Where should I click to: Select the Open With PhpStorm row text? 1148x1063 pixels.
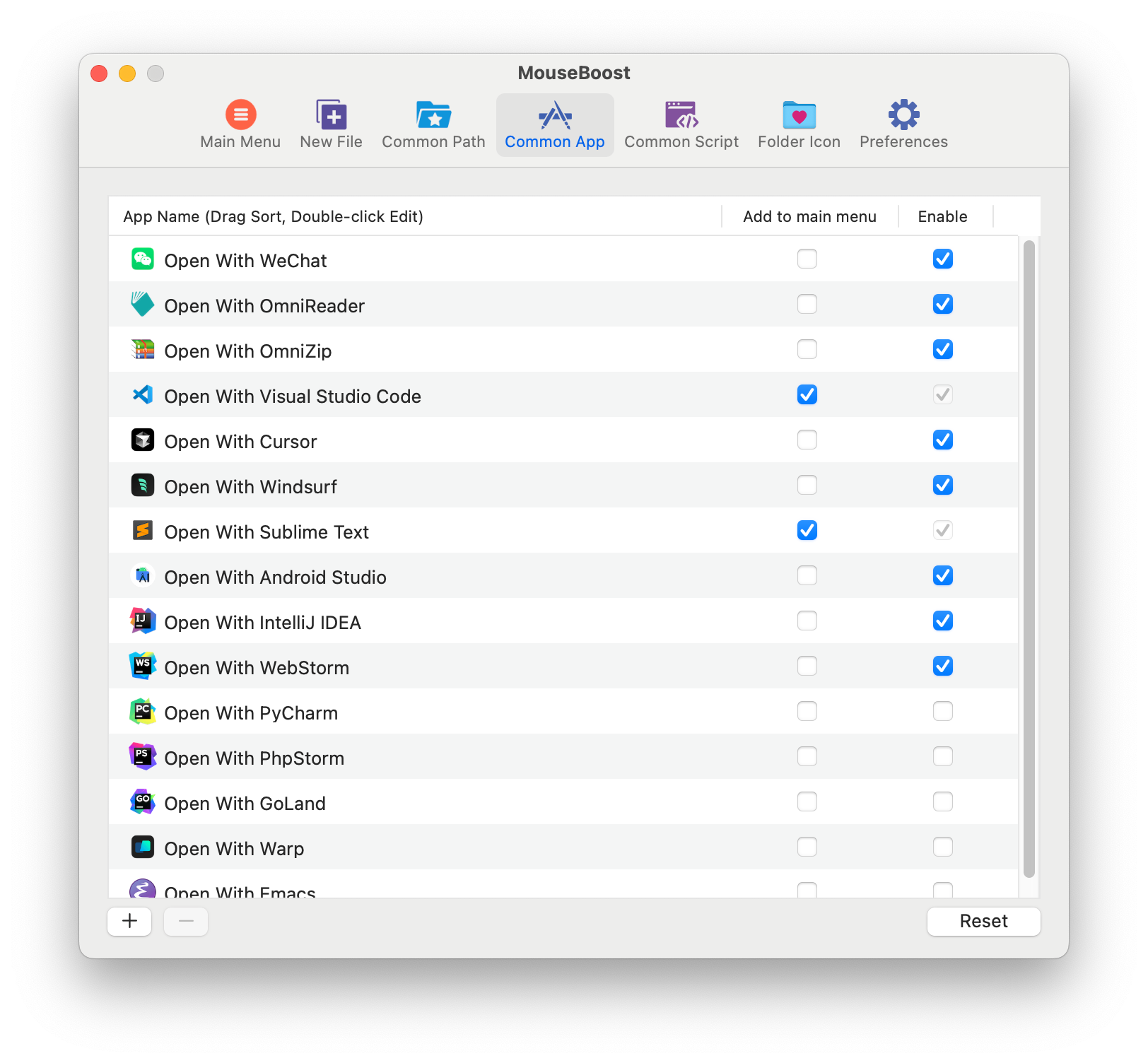coord(254,758)
